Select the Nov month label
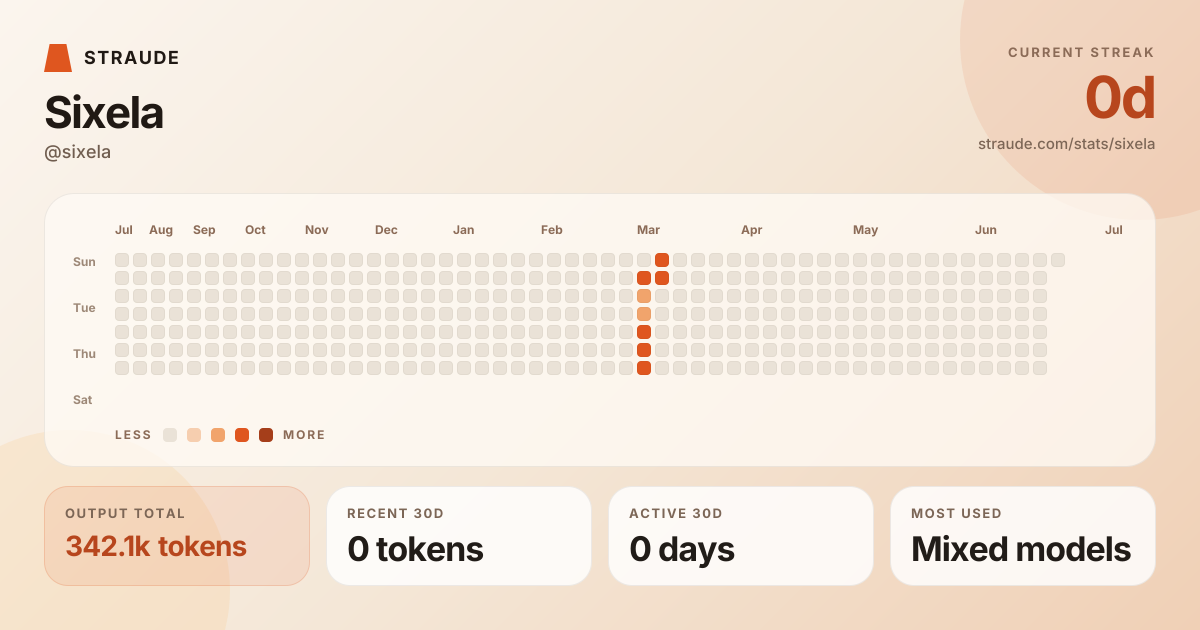 tap(316, 230)
